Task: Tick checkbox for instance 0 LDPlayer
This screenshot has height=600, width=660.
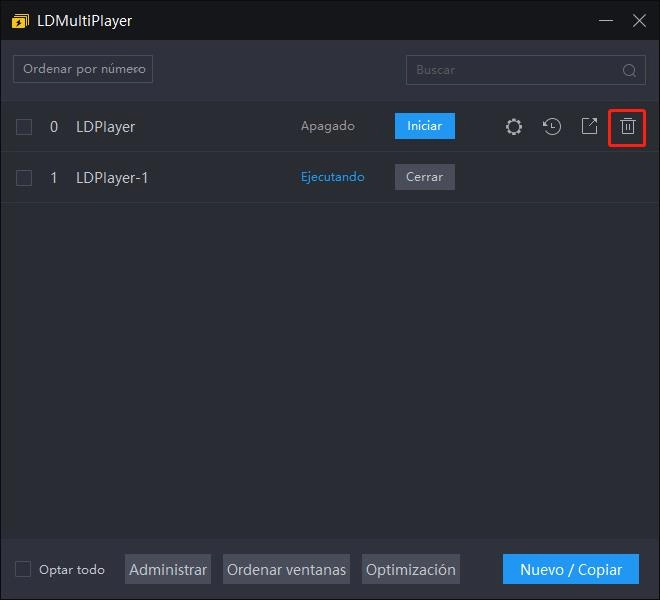Action: pyautogui.click(x=24, y=127)
